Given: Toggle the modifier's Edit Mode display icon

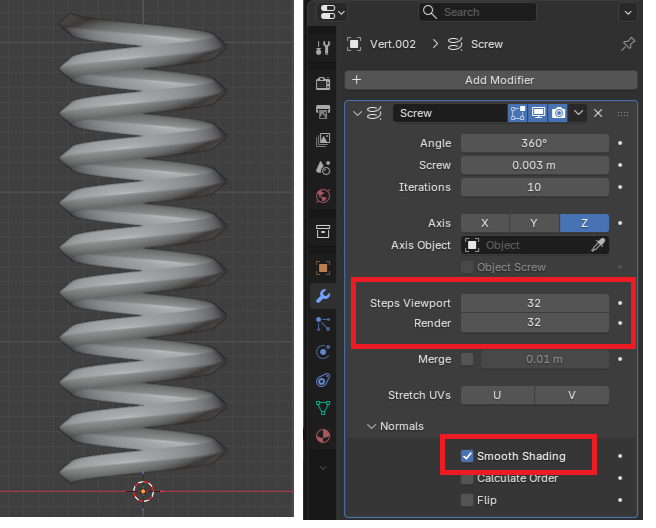Looking at the screenshot, I should click(x=519, y=113).
